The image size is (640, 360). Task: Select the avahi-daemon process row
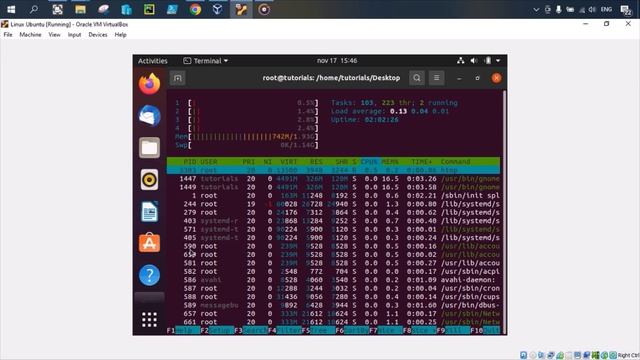pyautogui.click(x=333, y=280)
